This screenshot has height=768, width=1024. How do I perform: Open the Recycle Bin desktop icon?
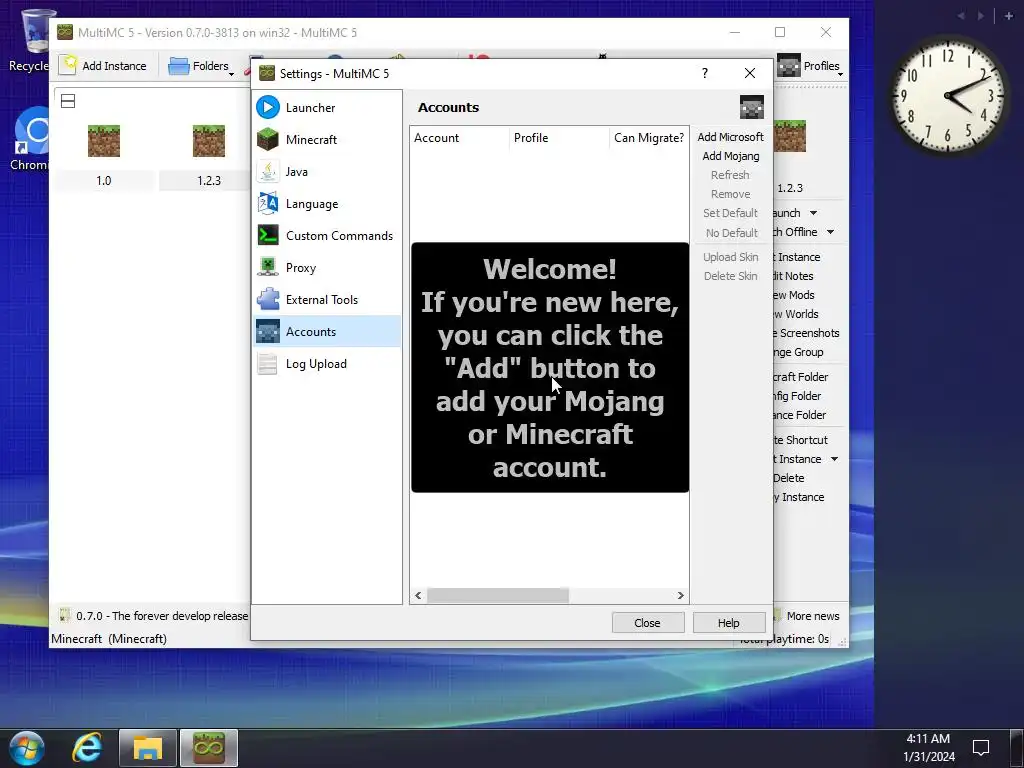[x=33, y=40]
